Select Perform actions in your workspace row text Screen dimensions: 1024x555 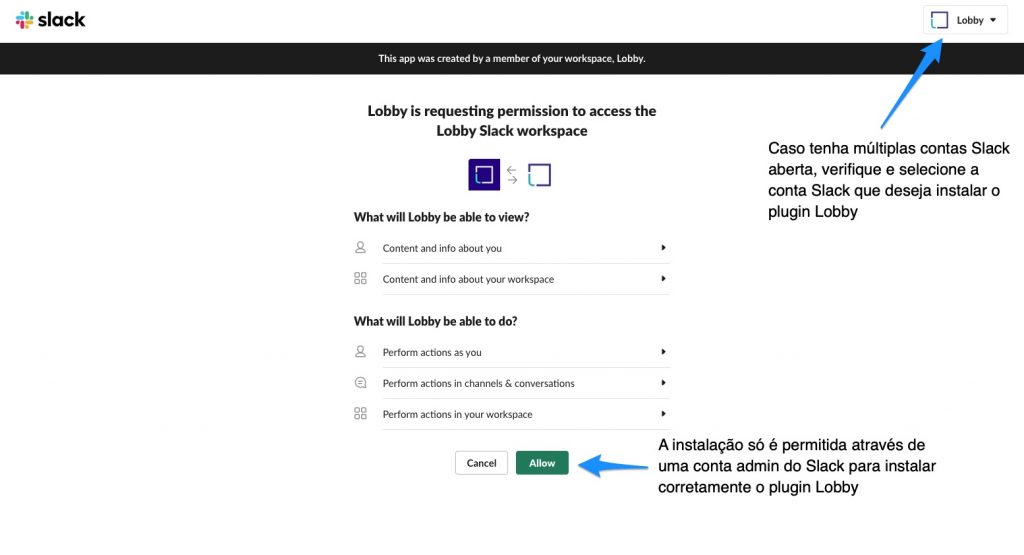(457, 414)
